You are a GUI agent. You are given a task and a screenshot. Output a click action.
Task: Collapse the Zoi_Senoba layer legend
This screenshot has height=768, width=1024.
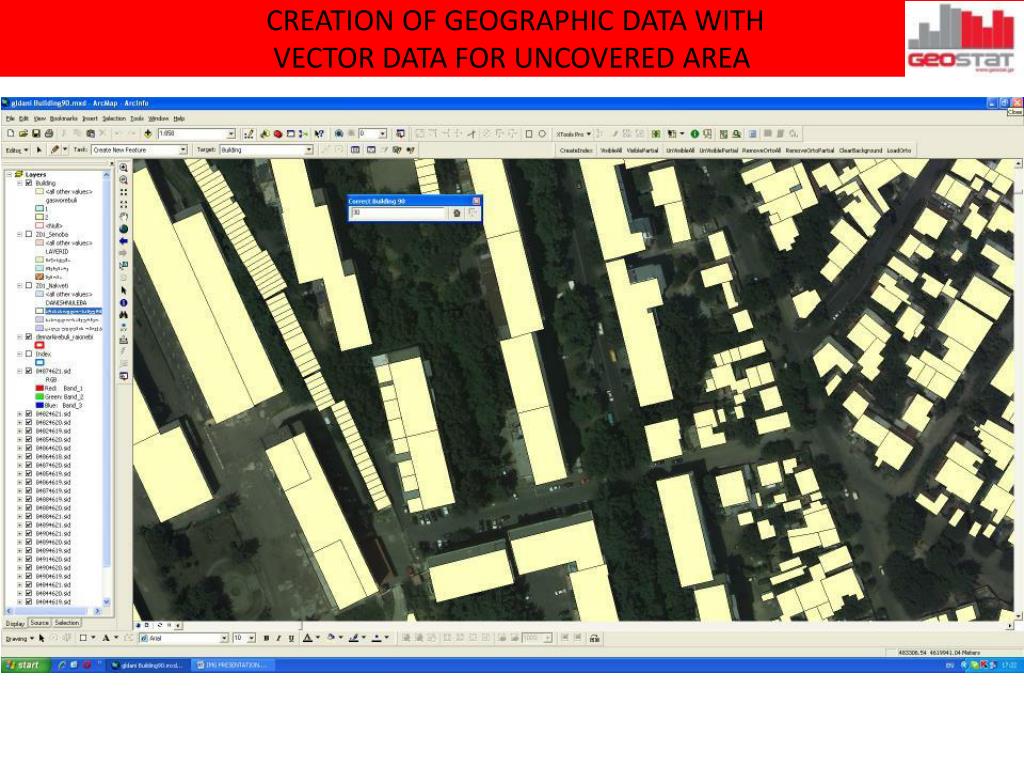[x=20, y=234]
